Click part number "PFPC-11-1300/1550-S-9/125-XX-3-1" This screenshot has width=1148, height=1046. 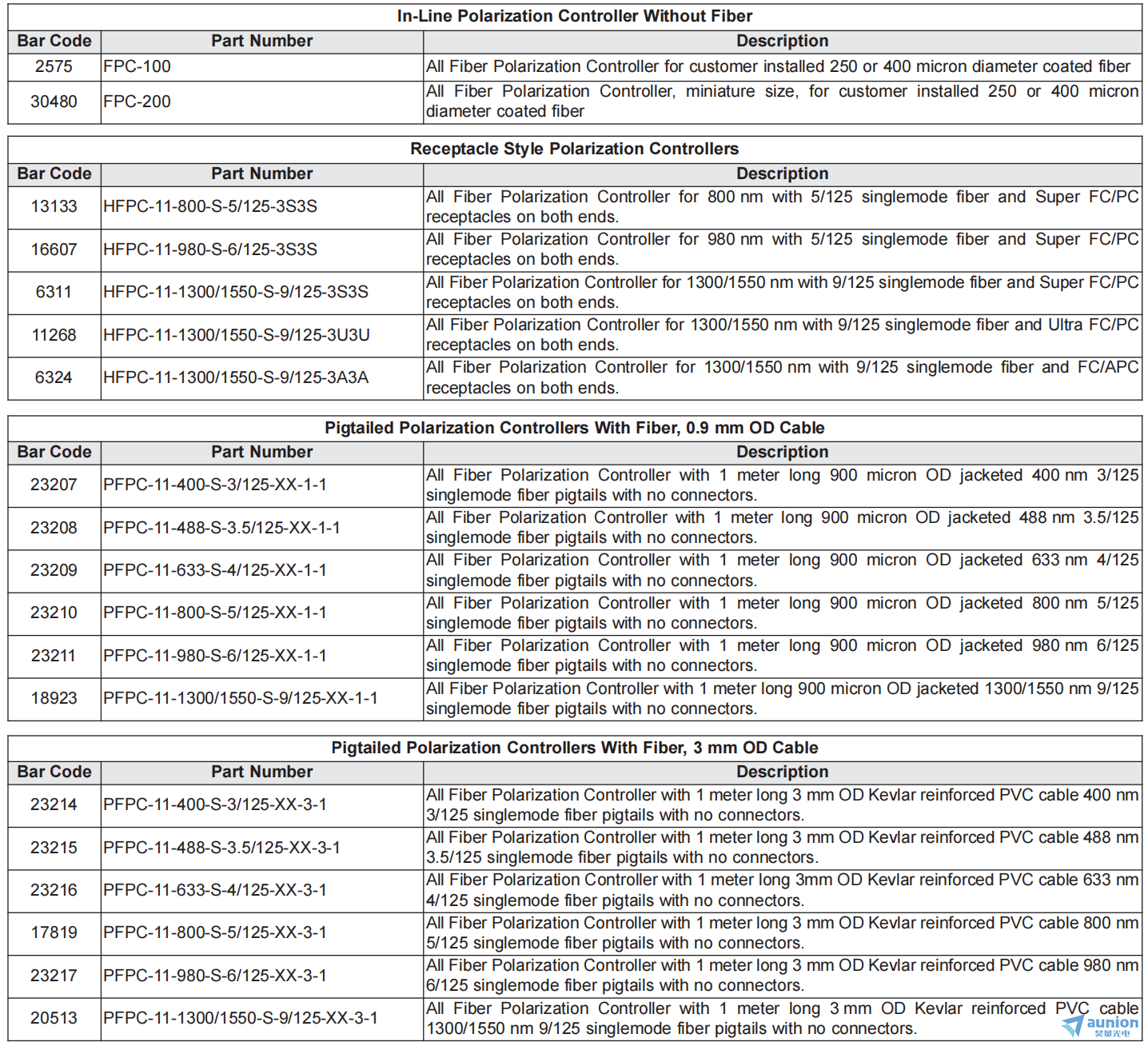(241, 1018)
